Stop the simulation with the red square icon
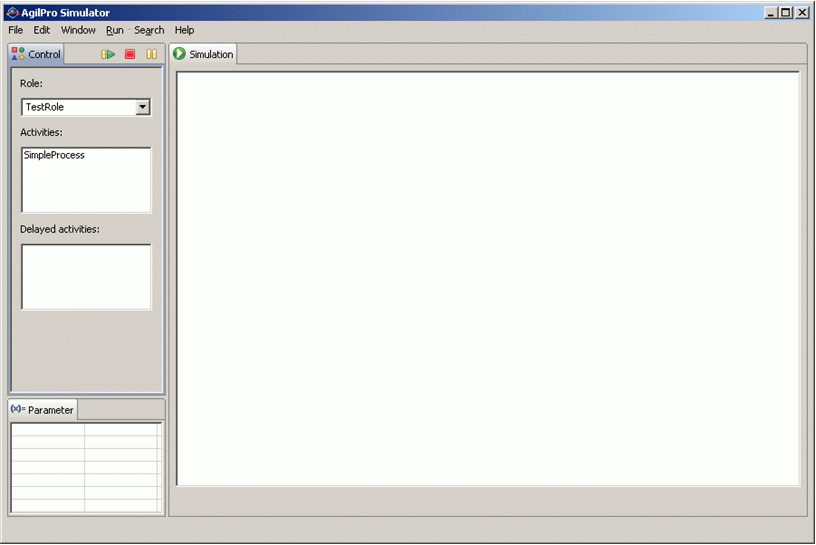816x545 pixels. [x=130, y=54]
